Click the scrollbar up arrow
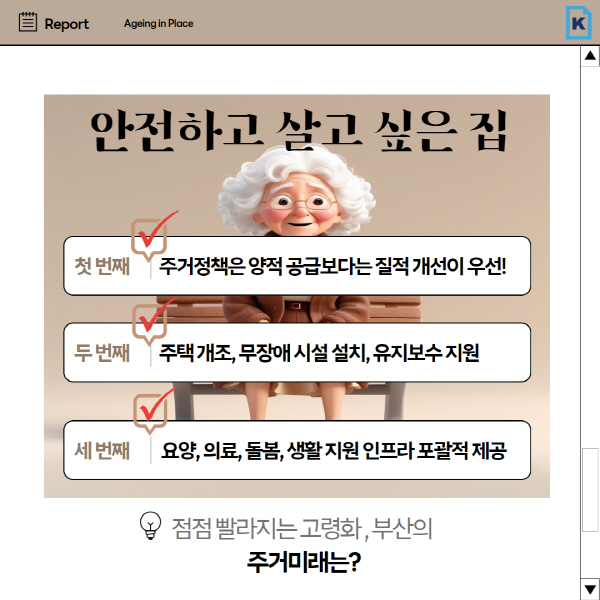600x600 pixels. tap(590, 56)
